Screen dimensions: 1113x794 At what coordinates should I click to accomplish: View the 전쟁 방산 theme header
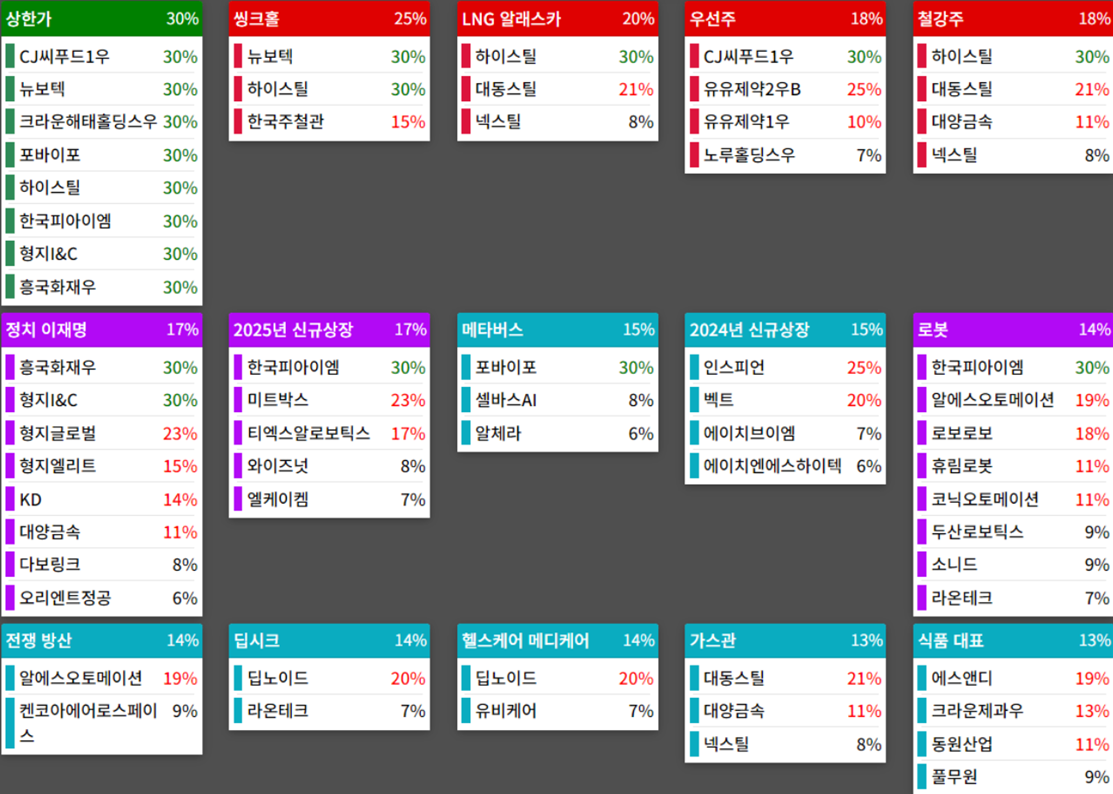[x=102, y=641]
